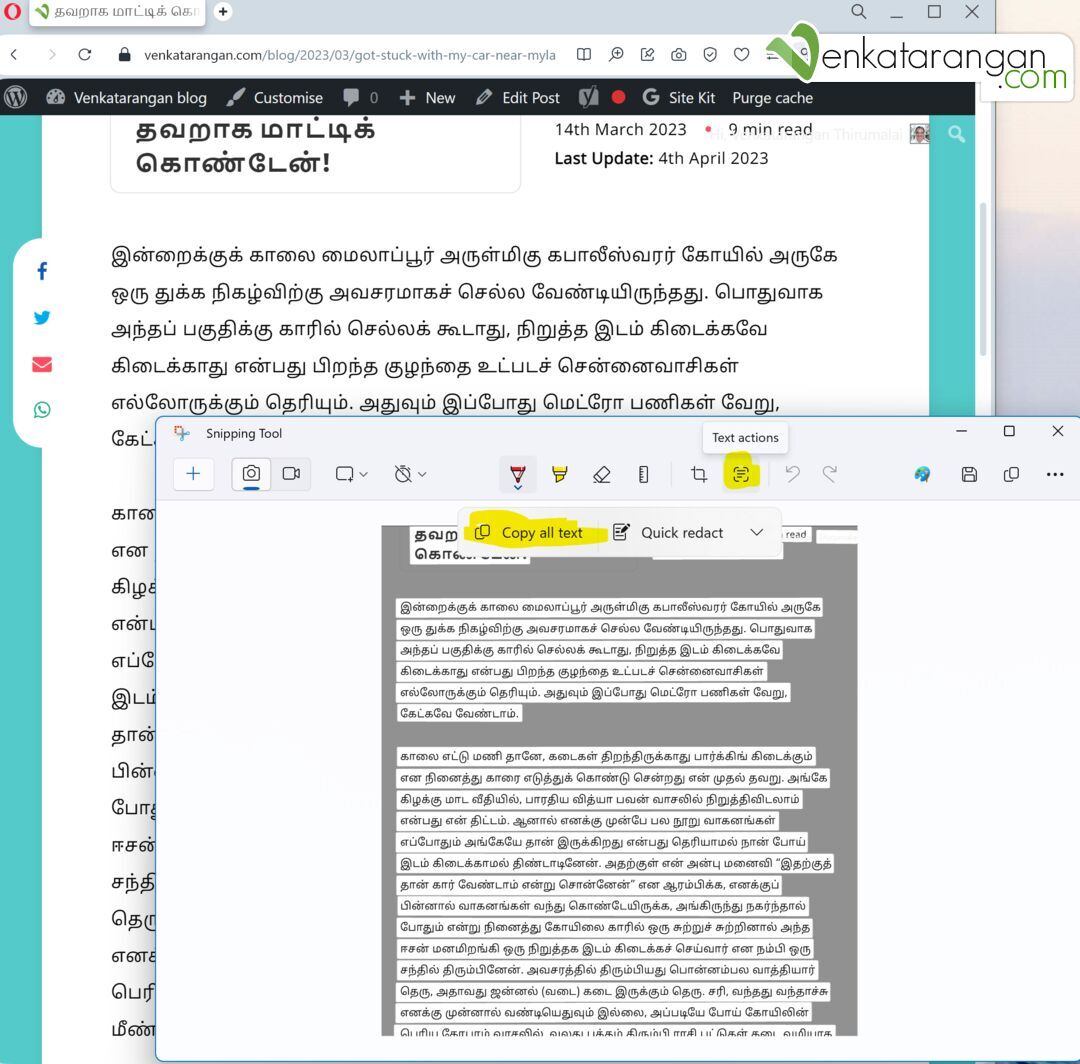Open the snip delay timer dropdown
This screenshot has width=1080, height=1064.
[408, 474]
